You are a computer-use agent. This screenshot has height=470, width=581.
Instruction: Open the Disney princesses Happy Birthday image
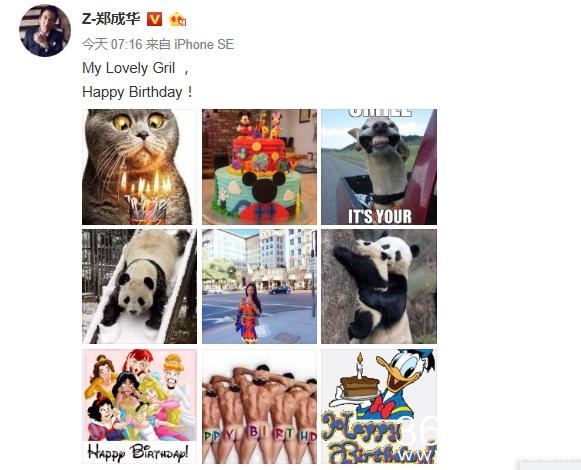pos(139,406)
